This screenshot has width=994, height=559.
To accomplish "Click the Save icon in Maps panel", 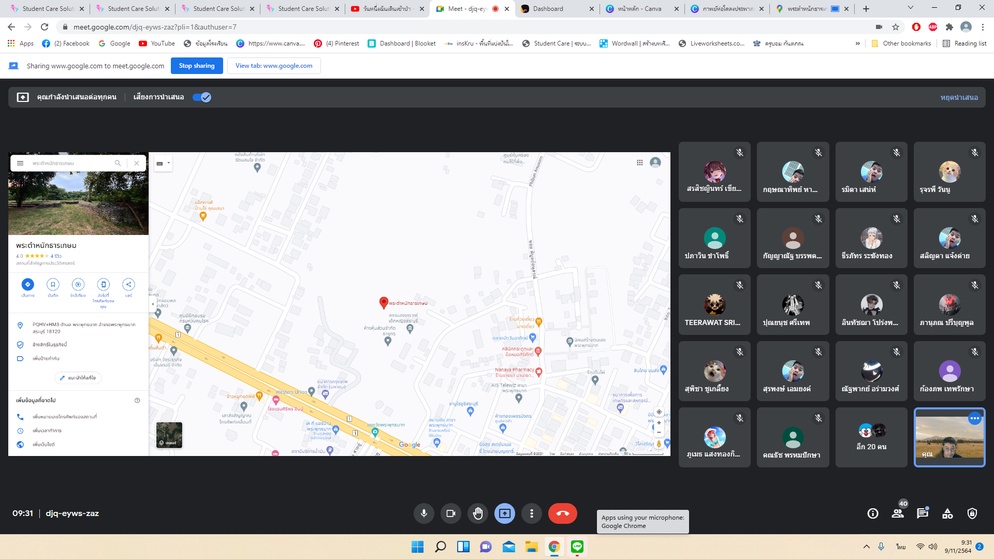I will (53, 285).
